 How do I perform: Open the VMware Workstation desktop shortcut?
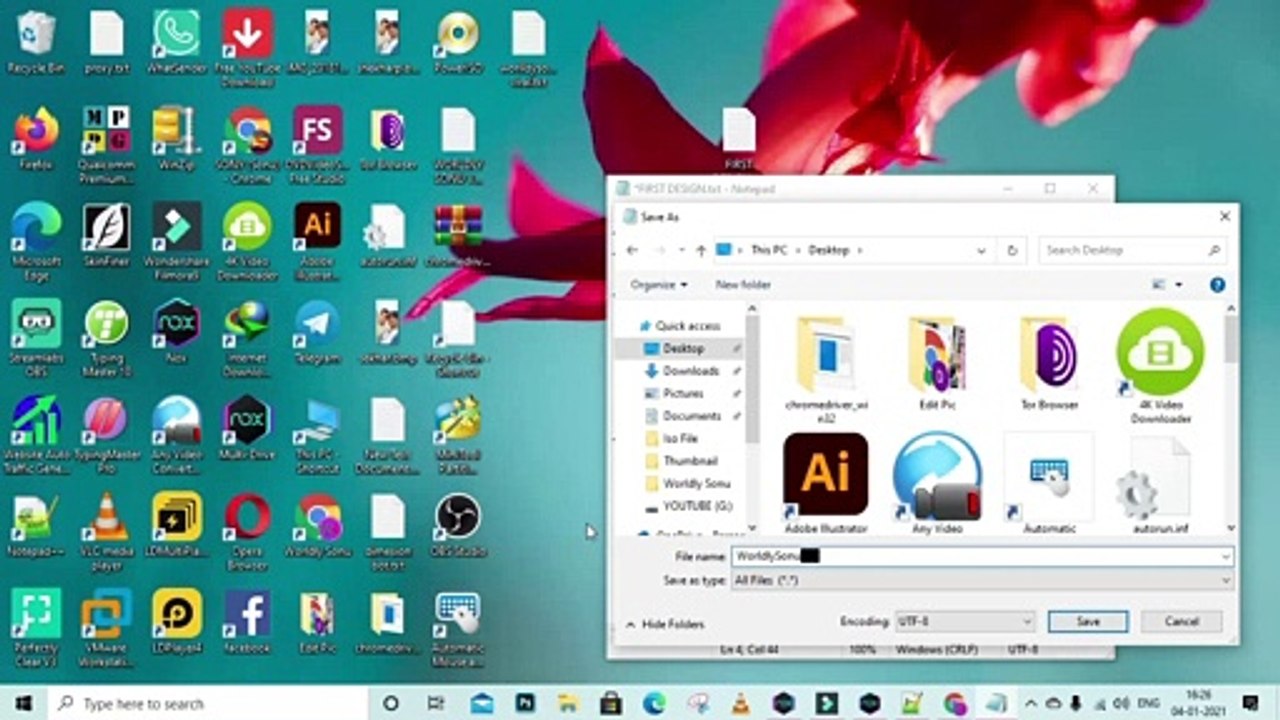point(106,627)
